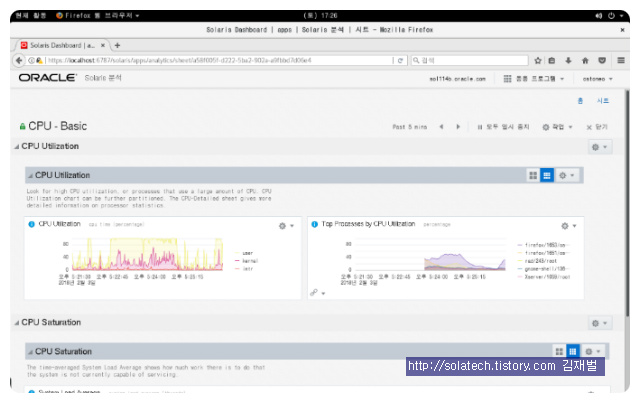Image resolution: width=640 pixels, height=403 pixels.
Task: Open CPU Saturation section gear menu
Action: click(x=600, y=323)
